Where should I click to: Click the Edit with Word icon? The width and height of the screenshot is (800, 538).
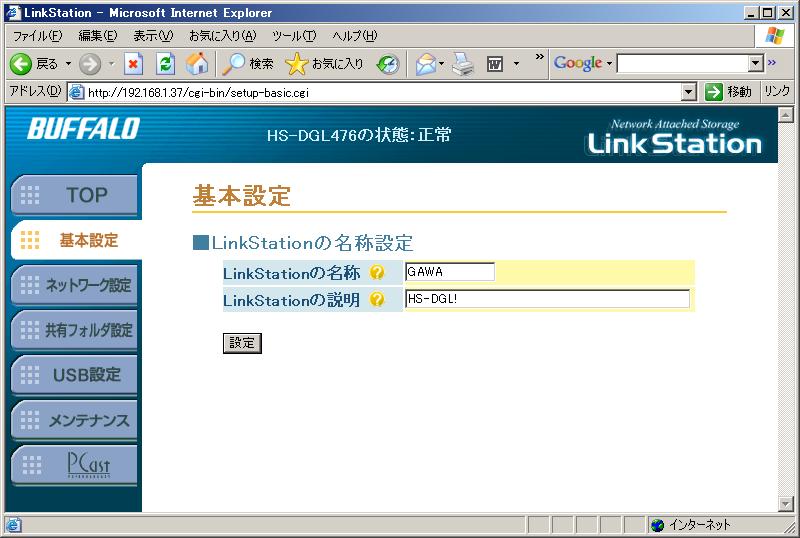494,64
